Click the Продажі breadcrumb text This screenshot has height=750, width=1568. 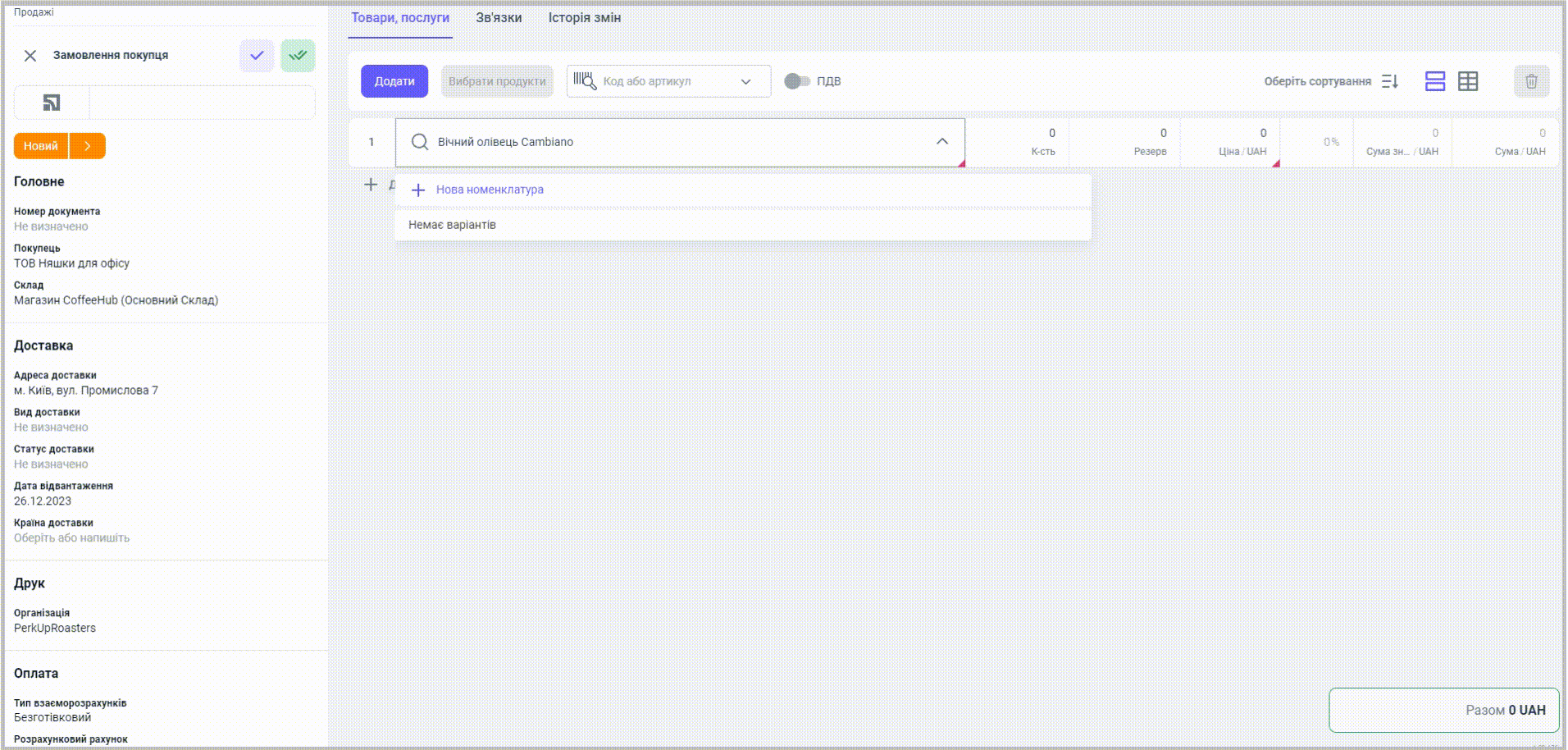click(34, 12)
